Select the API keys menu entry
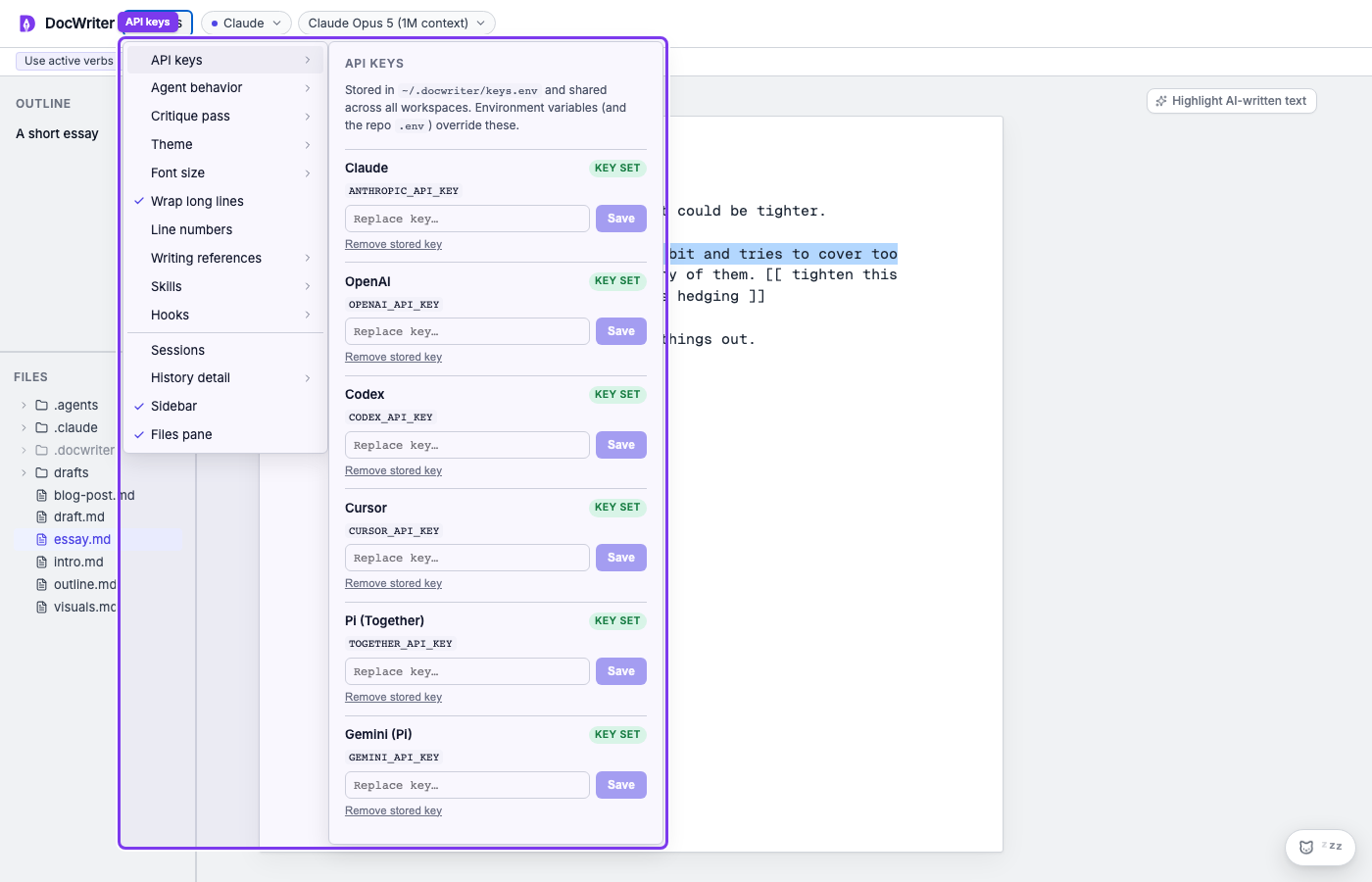Viewport: 1372px width, 882px height. click(x=225, y=60)
